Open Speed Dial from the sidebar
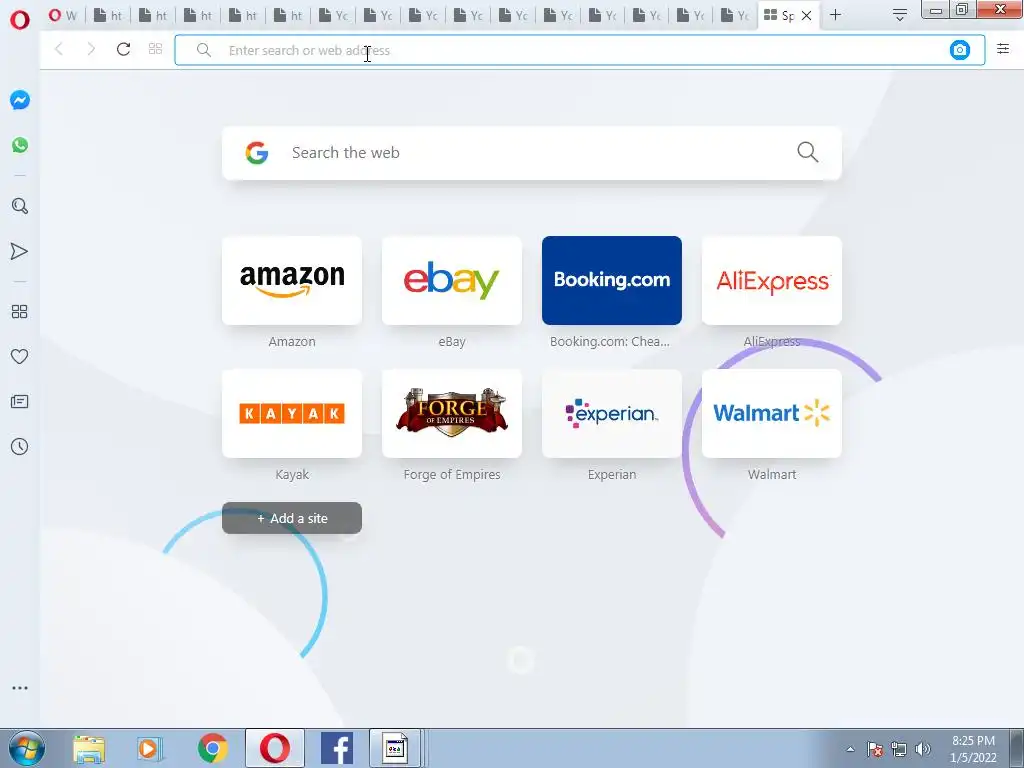 click(20, 312)
